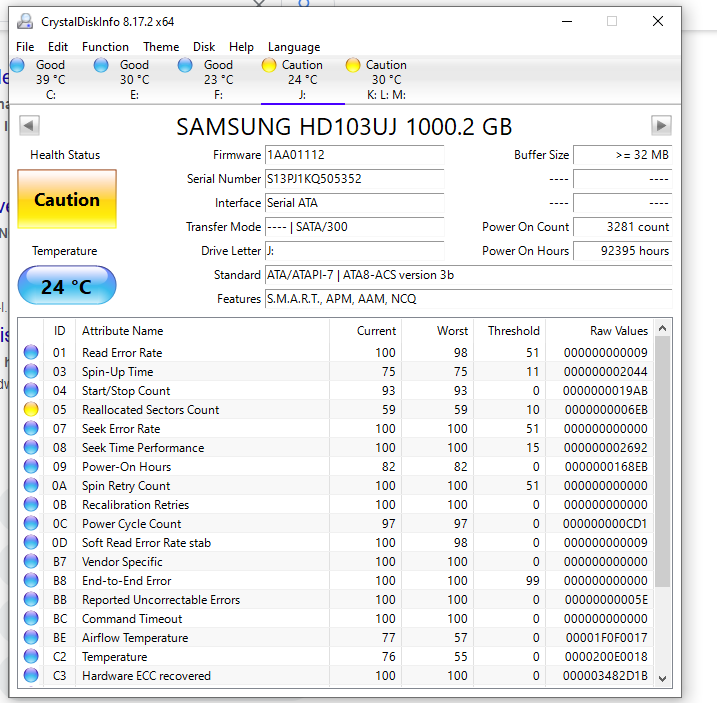Click the Standard field ATA/ATAPI-7
Screen dimensions: 717x703
tap(469, 275)
